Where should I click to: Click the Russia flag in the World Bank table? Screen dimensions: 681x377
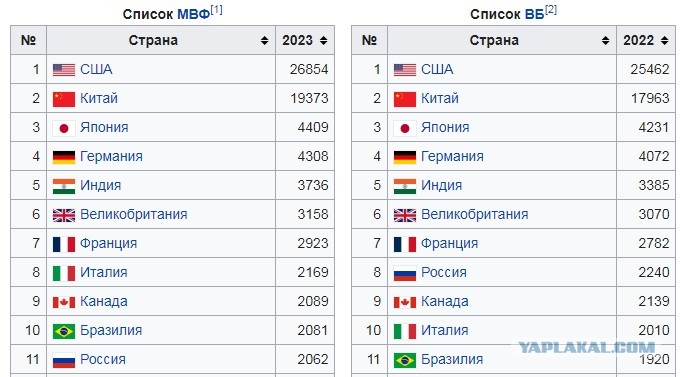coord(405,273)
